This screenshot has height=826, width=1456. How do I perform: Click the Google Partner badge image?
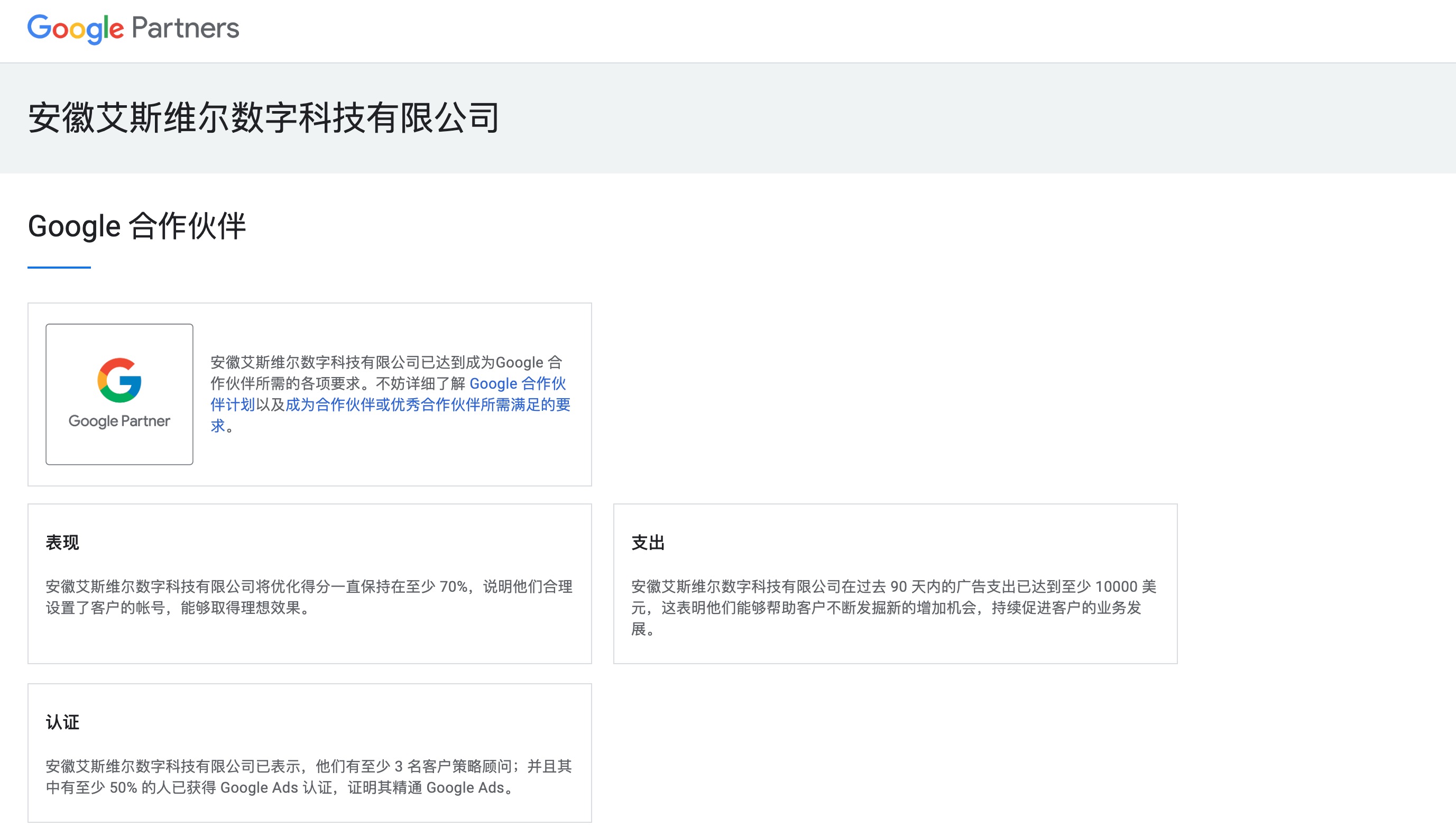pyautogui.click(x=119, y=394)
